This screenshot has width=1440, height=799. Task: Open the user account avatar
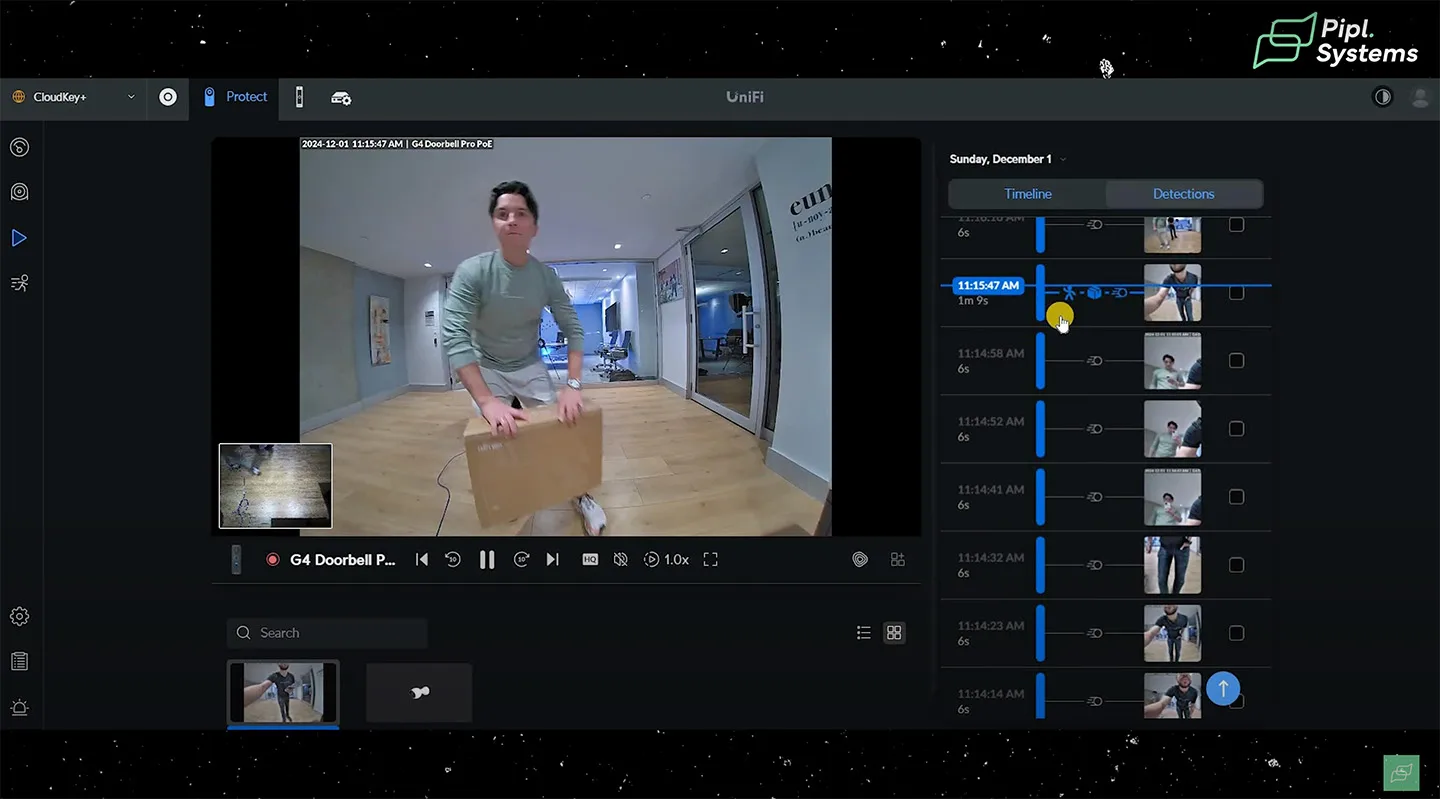(1420, 97)
